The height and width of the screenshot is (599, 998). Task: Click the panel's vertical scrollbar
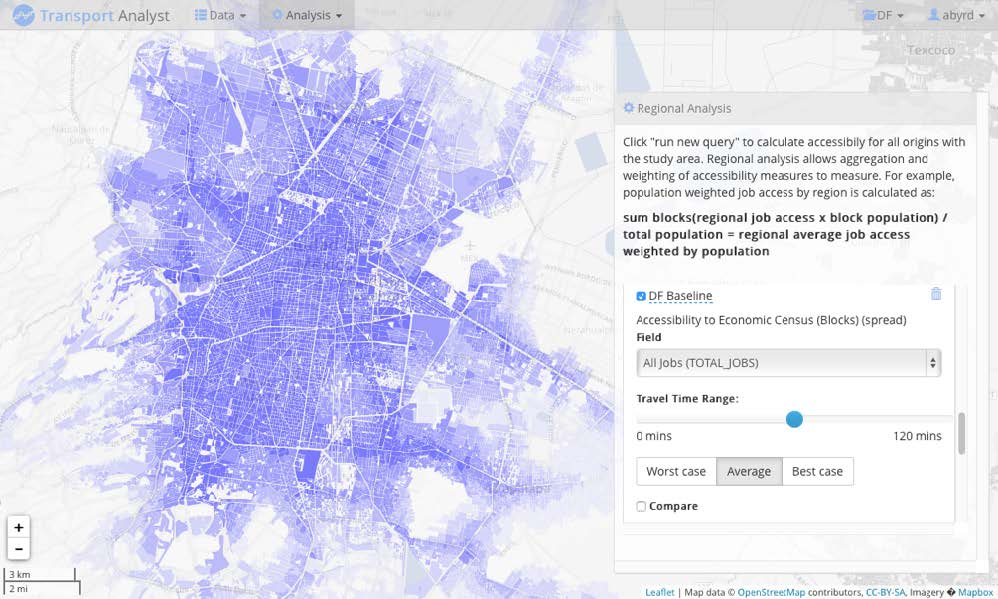[961, 433]
